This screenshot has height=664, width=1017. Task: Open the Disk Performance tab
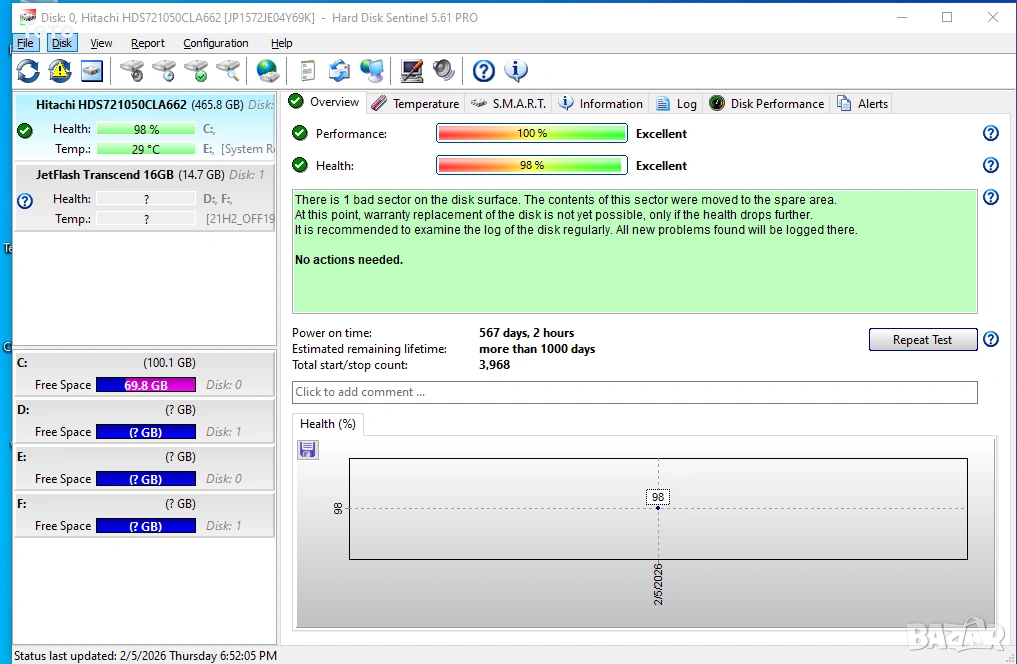pyautogui.click(x=766, y=104)
